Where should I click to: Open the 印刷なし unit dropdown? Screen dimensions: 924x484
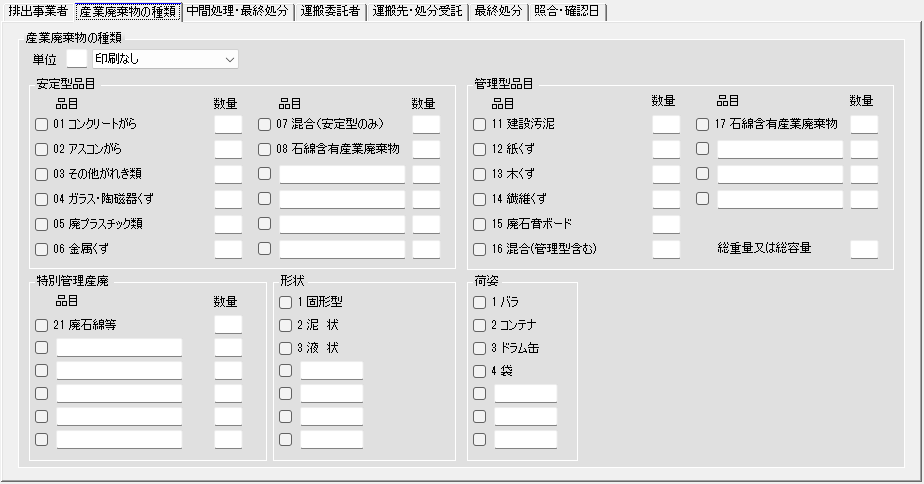click(166, 59)
